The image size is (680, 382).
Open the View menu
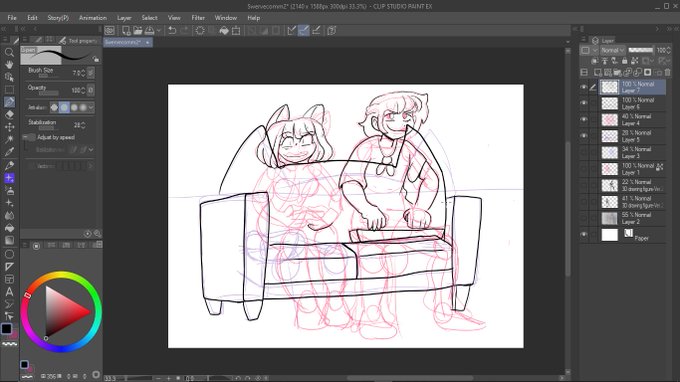(174, 18)
